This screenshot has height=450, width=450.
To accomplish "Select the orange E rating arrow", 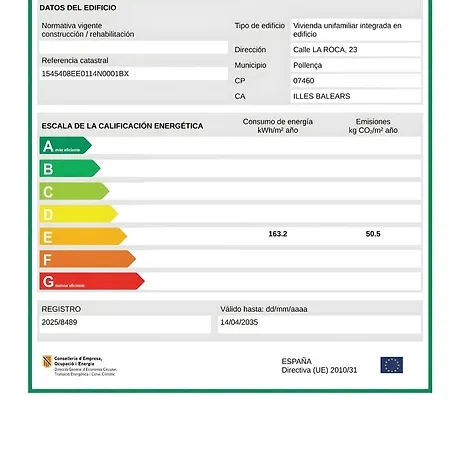I will click(83, 236).
